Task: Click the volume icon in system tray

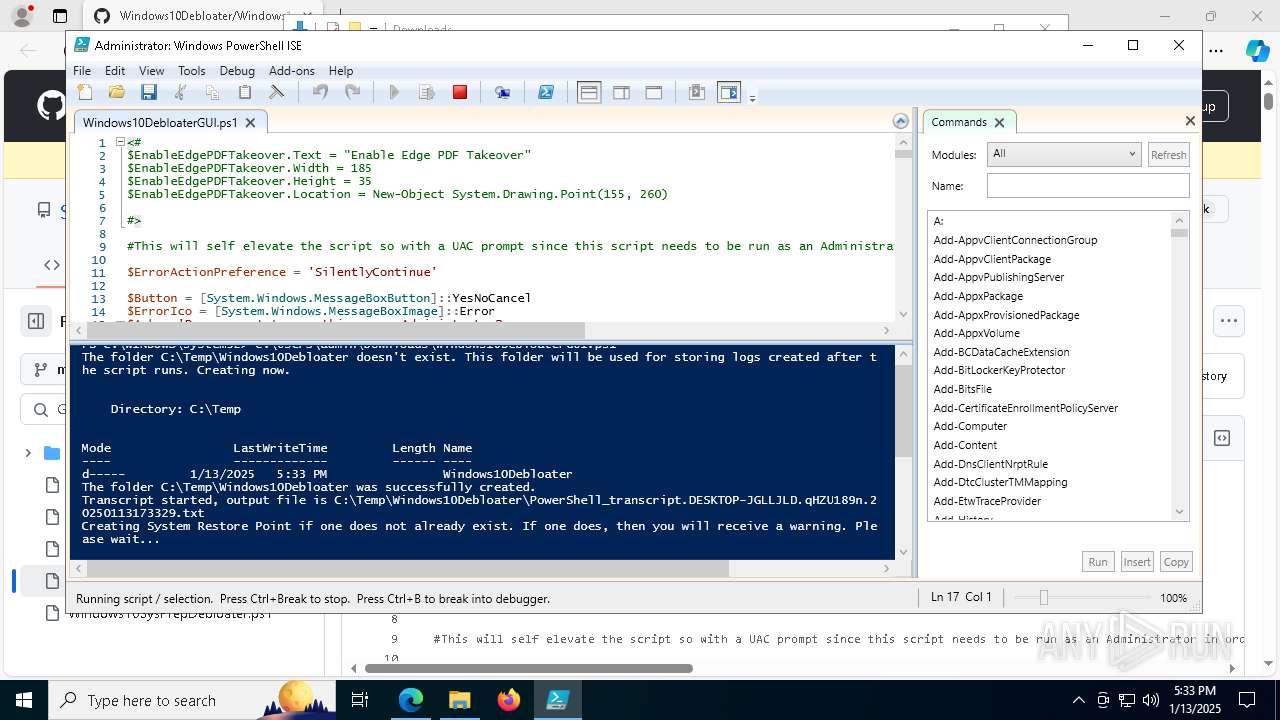Action: coord(1151,700)
